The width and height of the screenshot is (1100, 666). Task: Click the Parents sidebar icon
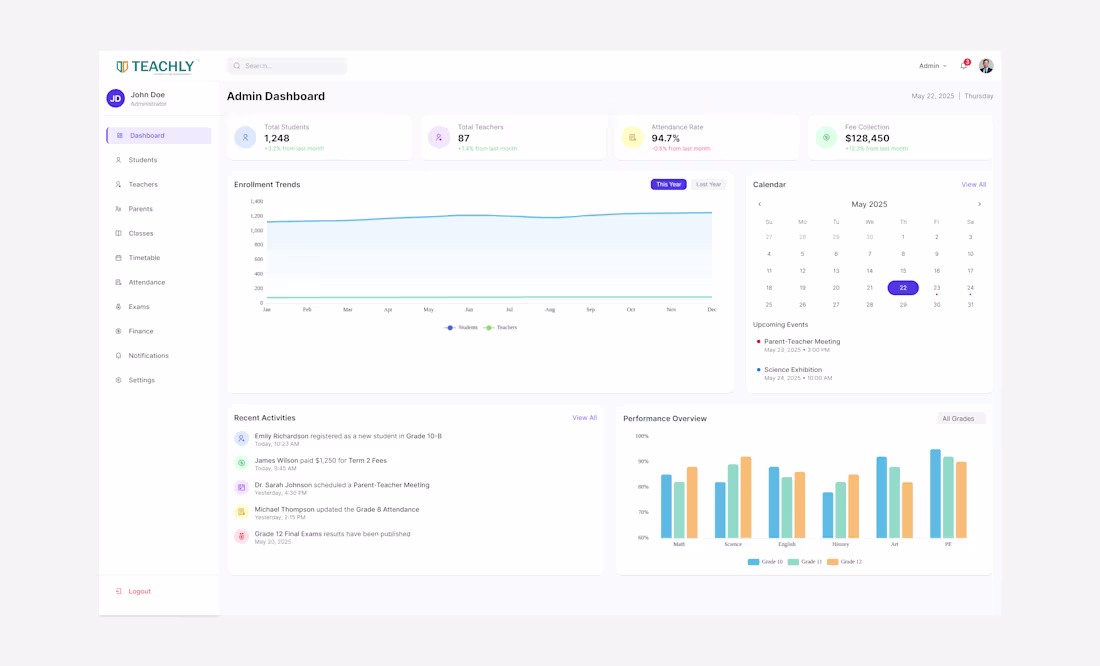tap(118, 209)
